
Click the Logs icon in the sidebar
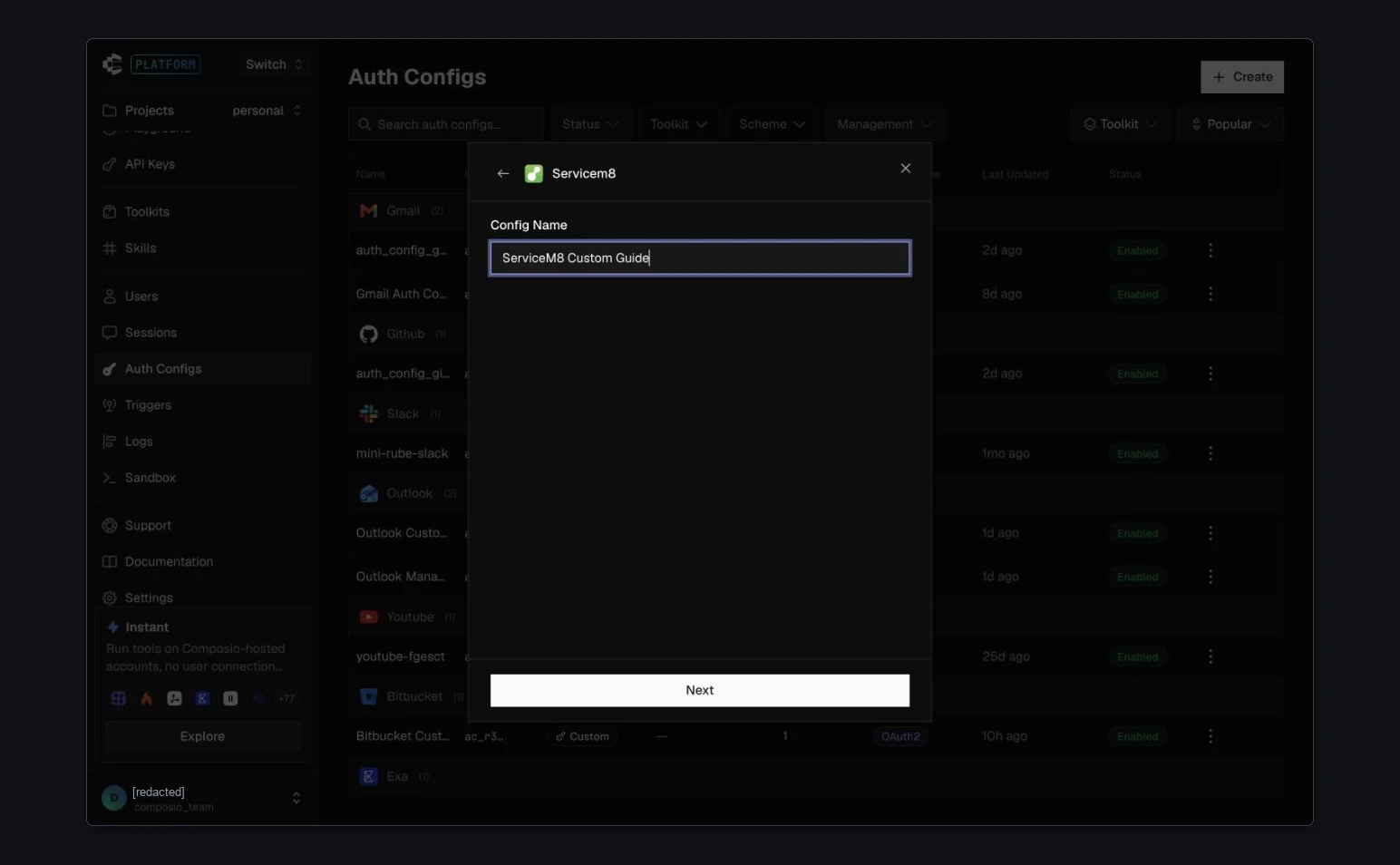tap(110, 442)
